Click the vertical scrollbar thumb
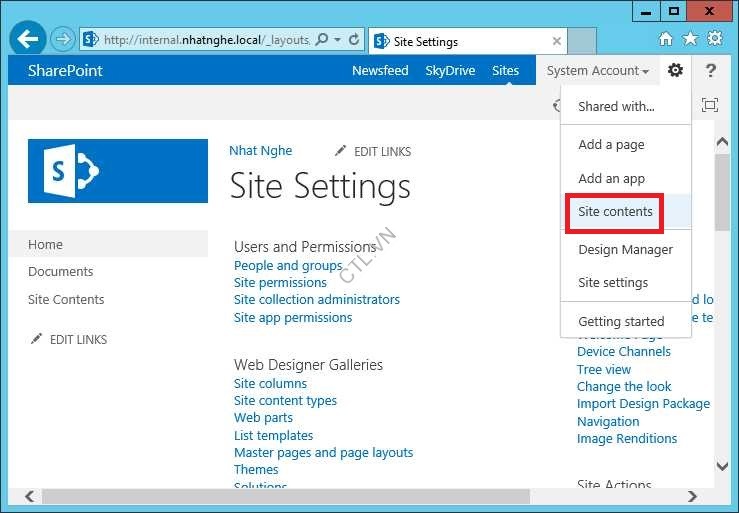The image size is (739, 513). pos(722,192)
